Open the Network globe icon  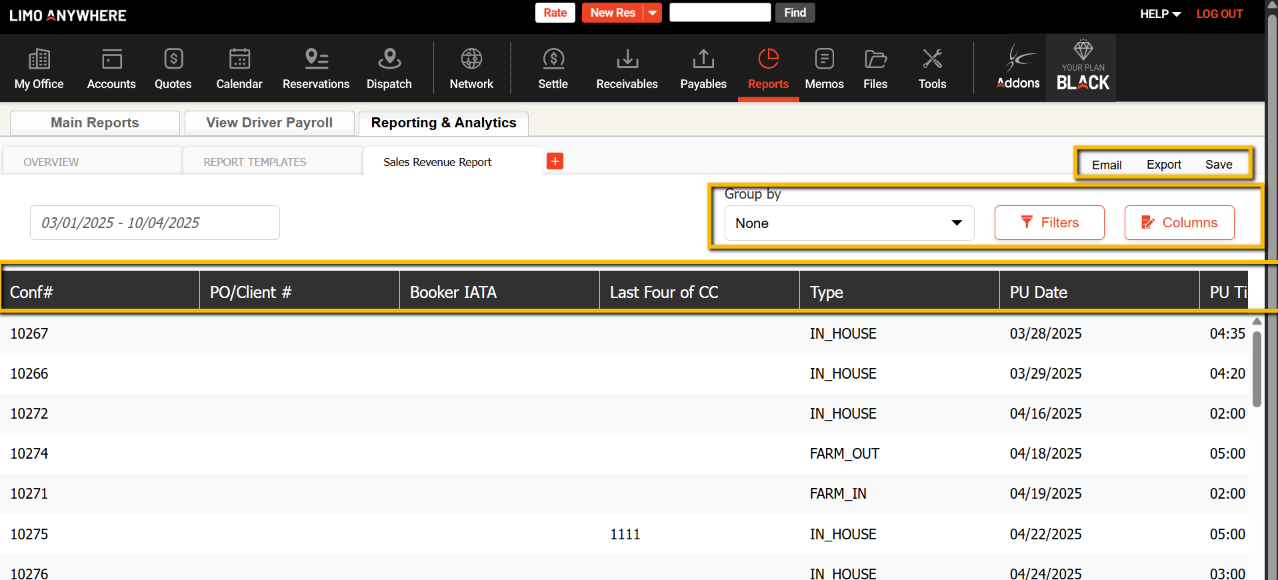pyautogui.click(x=471, y=68)
